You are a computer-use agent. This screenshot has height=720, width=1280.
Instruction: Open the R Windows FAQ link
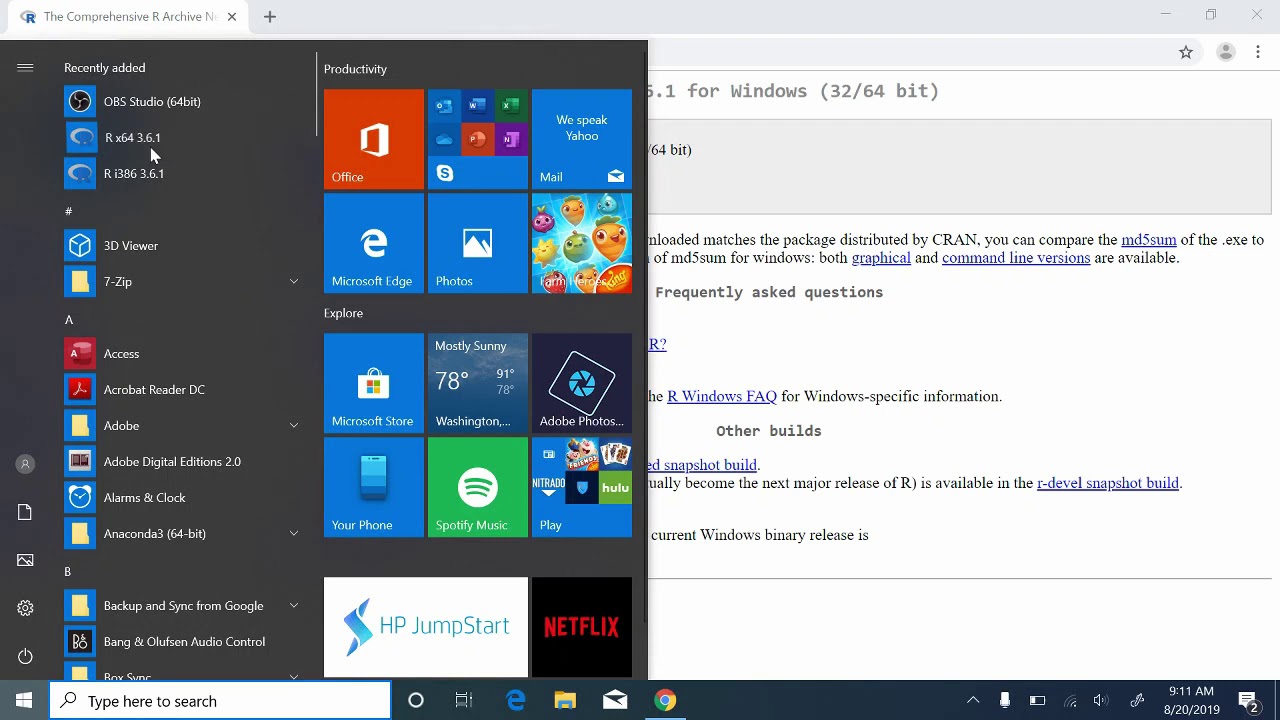(722, 396)
